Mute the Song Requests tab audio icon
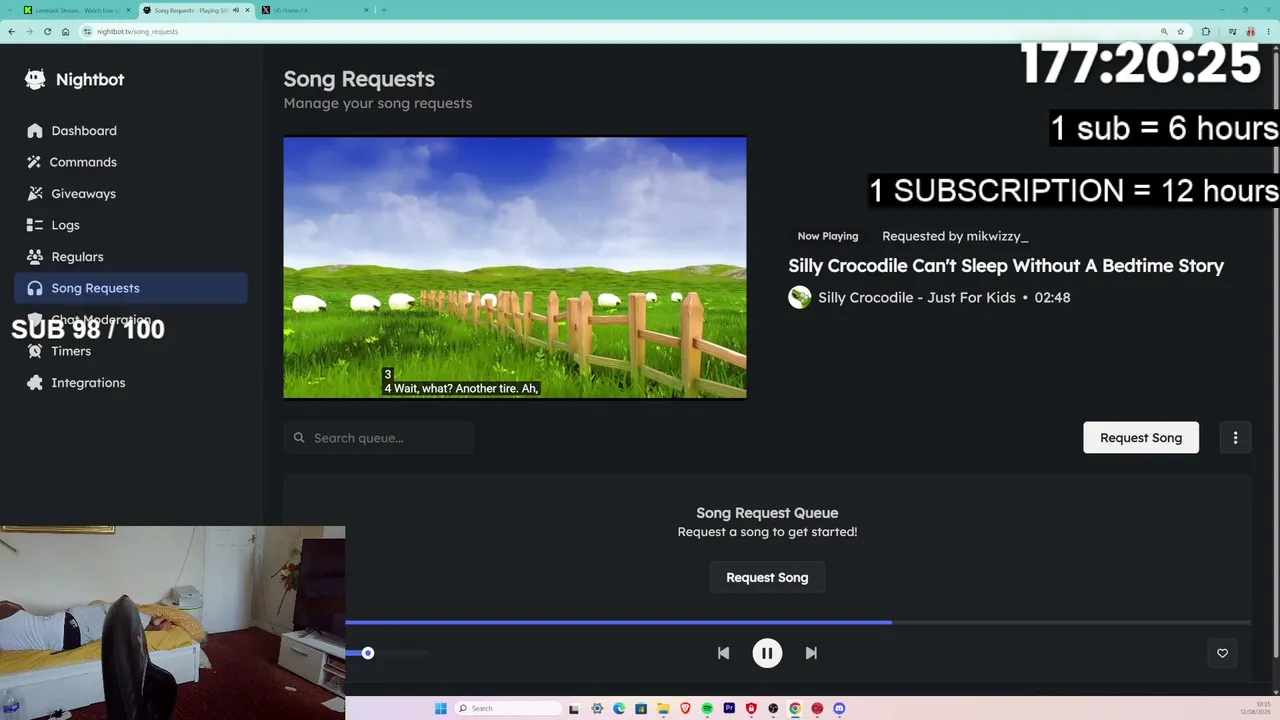This screenshot has height=720, width=1280. point(235,10)
